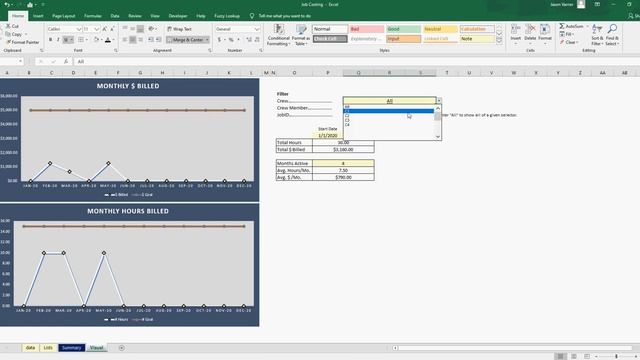Toggle Bold formatting
This screenshot has width=640, height=360.
pyautogui.click(x=50, y=40)
